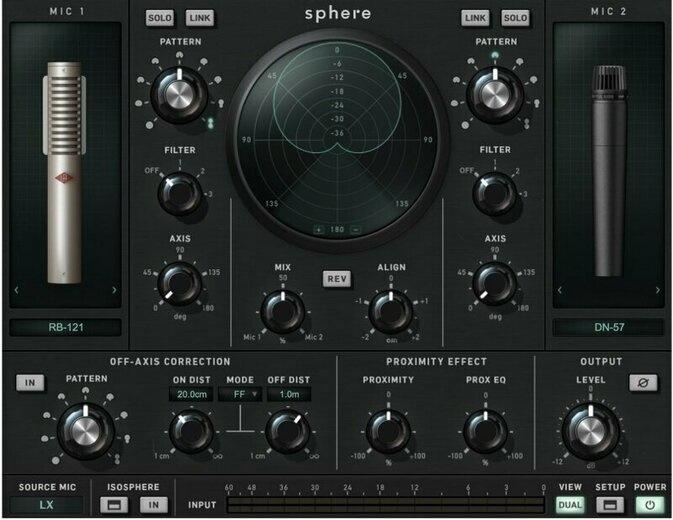Select next microphone arrow in Mic 1
The width and height of the screenshot is (673, 520).
tap(113, 291)
